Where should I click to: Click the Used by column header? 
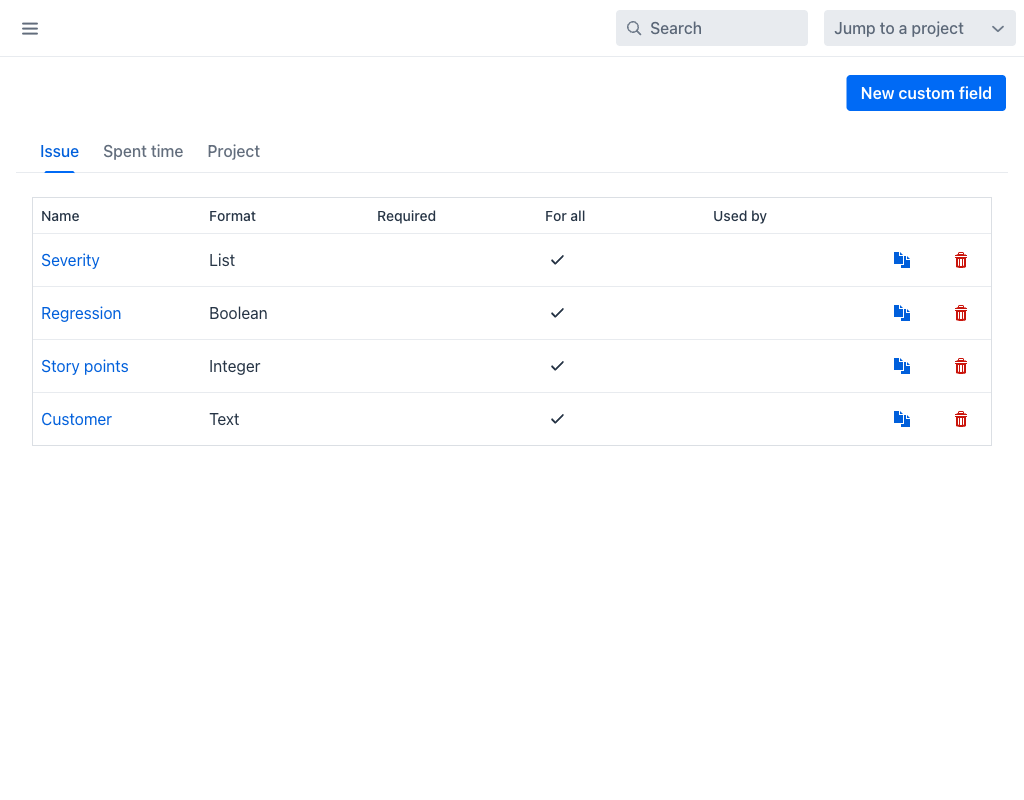point(740,216)
